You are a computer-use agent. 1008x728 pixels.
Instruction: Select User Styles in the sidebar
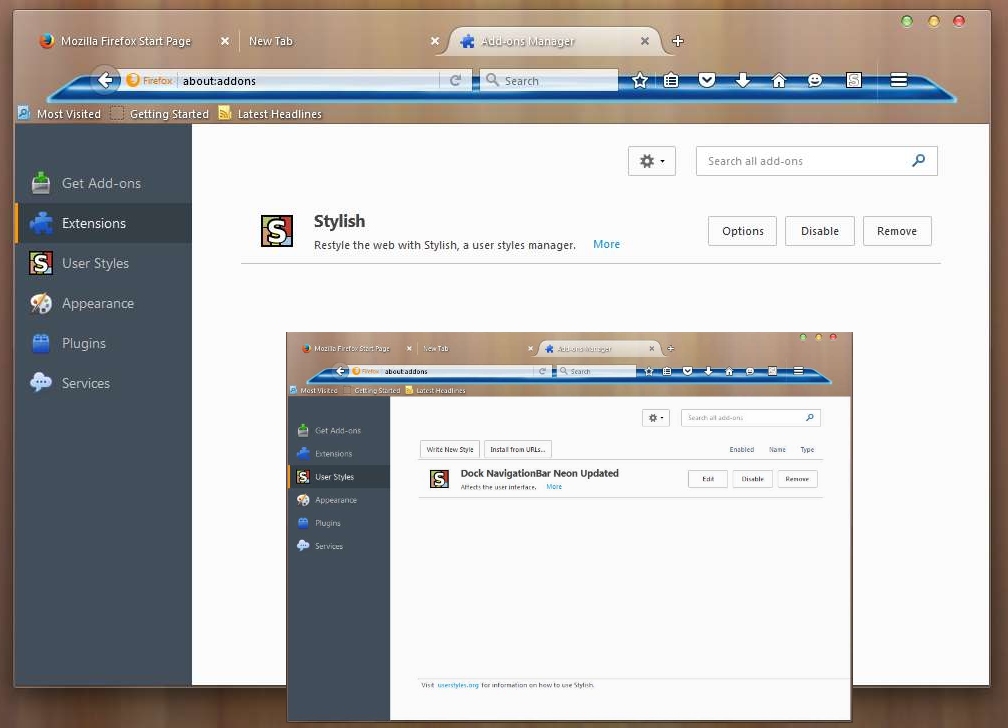point(95,263)
